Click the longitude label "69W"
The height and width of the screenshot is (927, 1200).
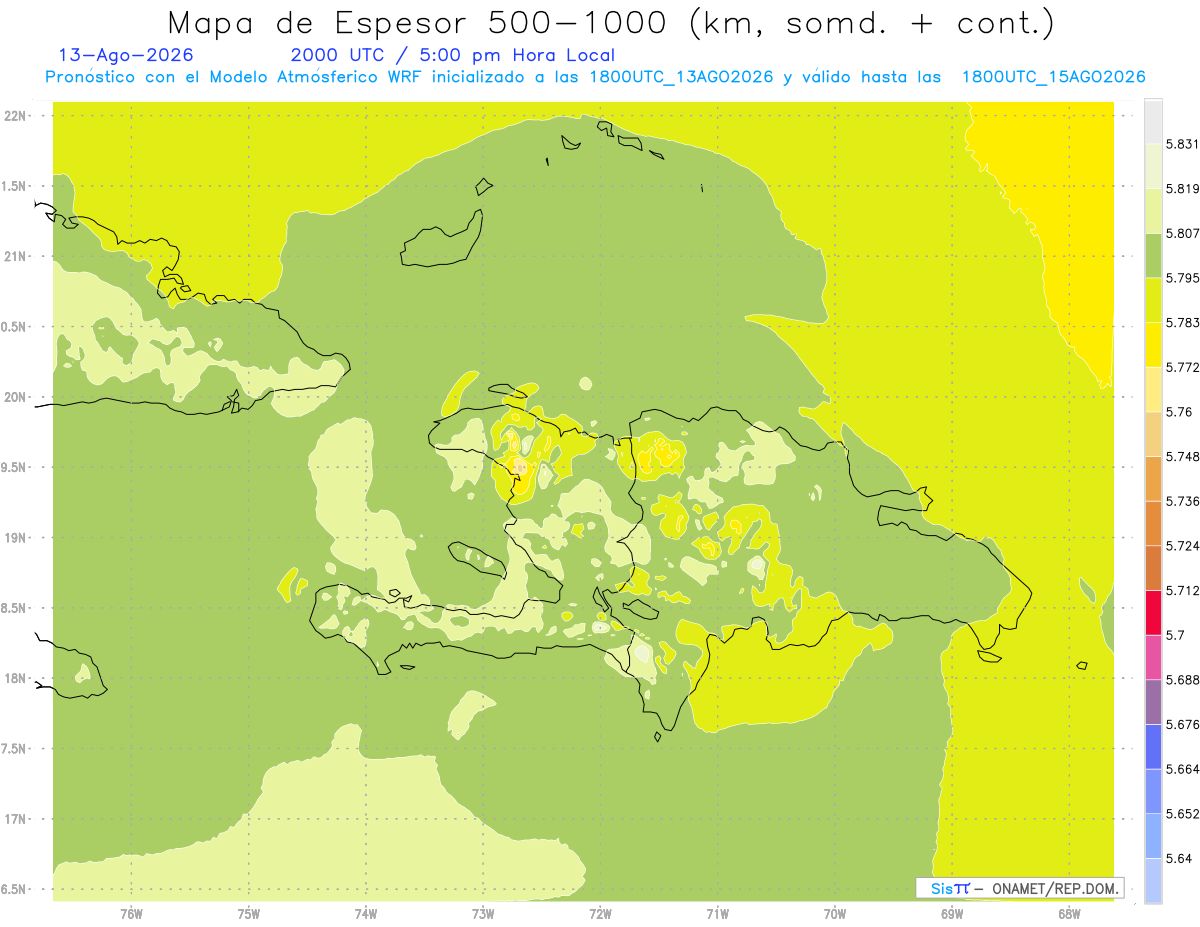[x=952, y=914]
